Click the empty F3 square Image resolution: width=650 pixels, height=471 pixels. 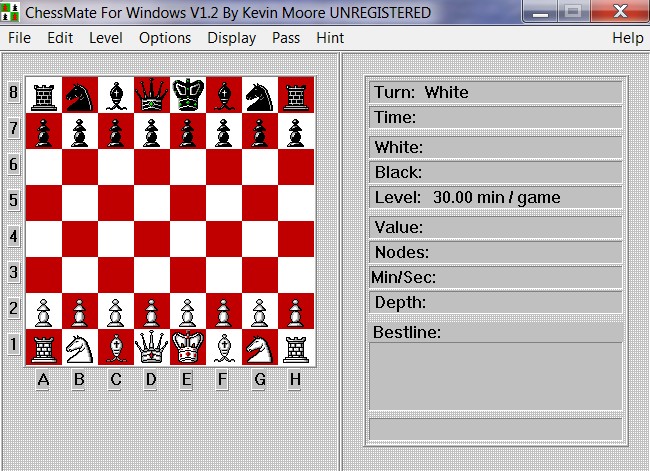coord(224,275)
